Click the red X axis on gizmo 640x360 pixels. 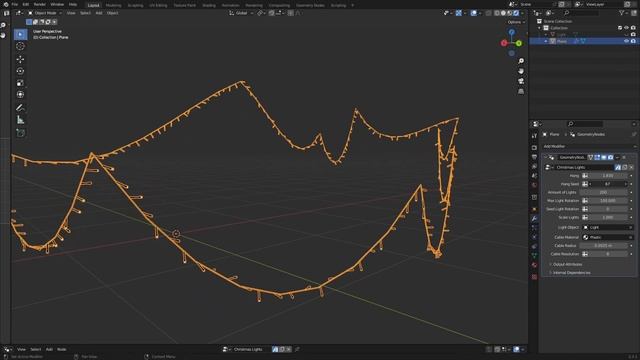click(504, 43)
